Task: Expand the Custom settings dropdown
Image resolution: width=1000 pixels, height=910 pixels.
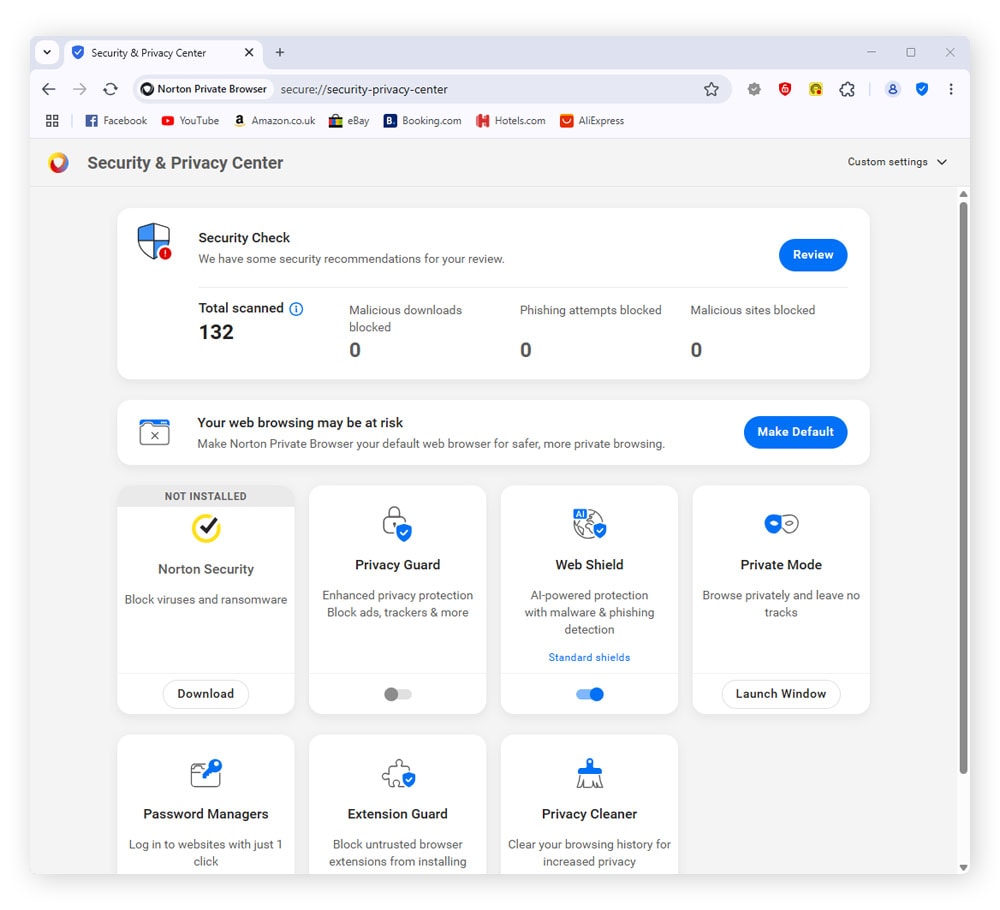Action: click(897, 162)
